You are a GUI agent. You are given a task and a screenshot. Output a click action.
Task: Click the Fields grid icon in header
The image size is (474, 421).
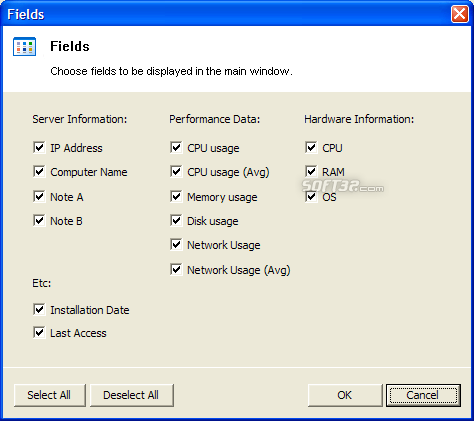tap(24, 47)
